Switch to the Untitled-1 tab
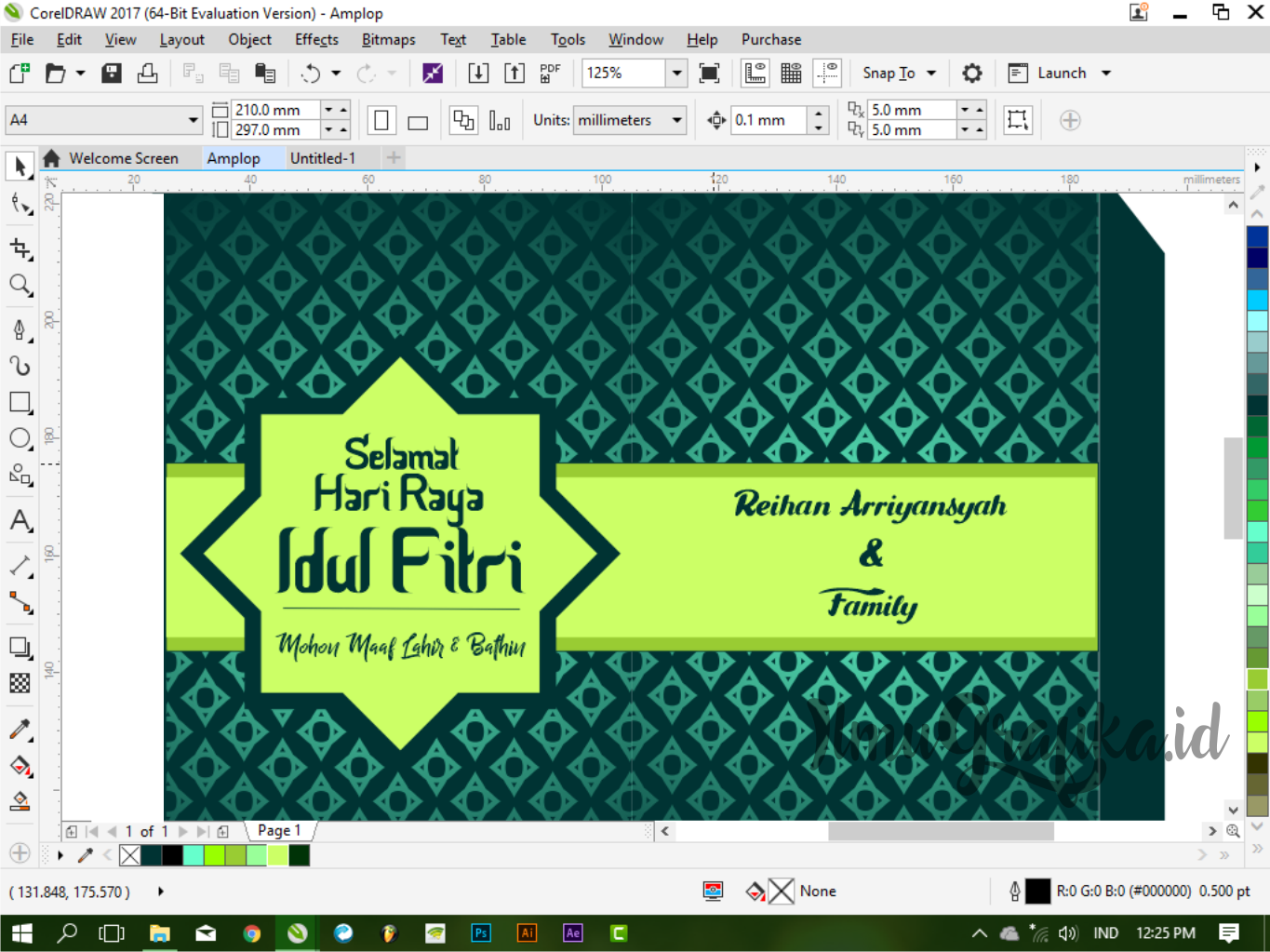Viewport: 1270px width, 952px height. pos(322,158)
